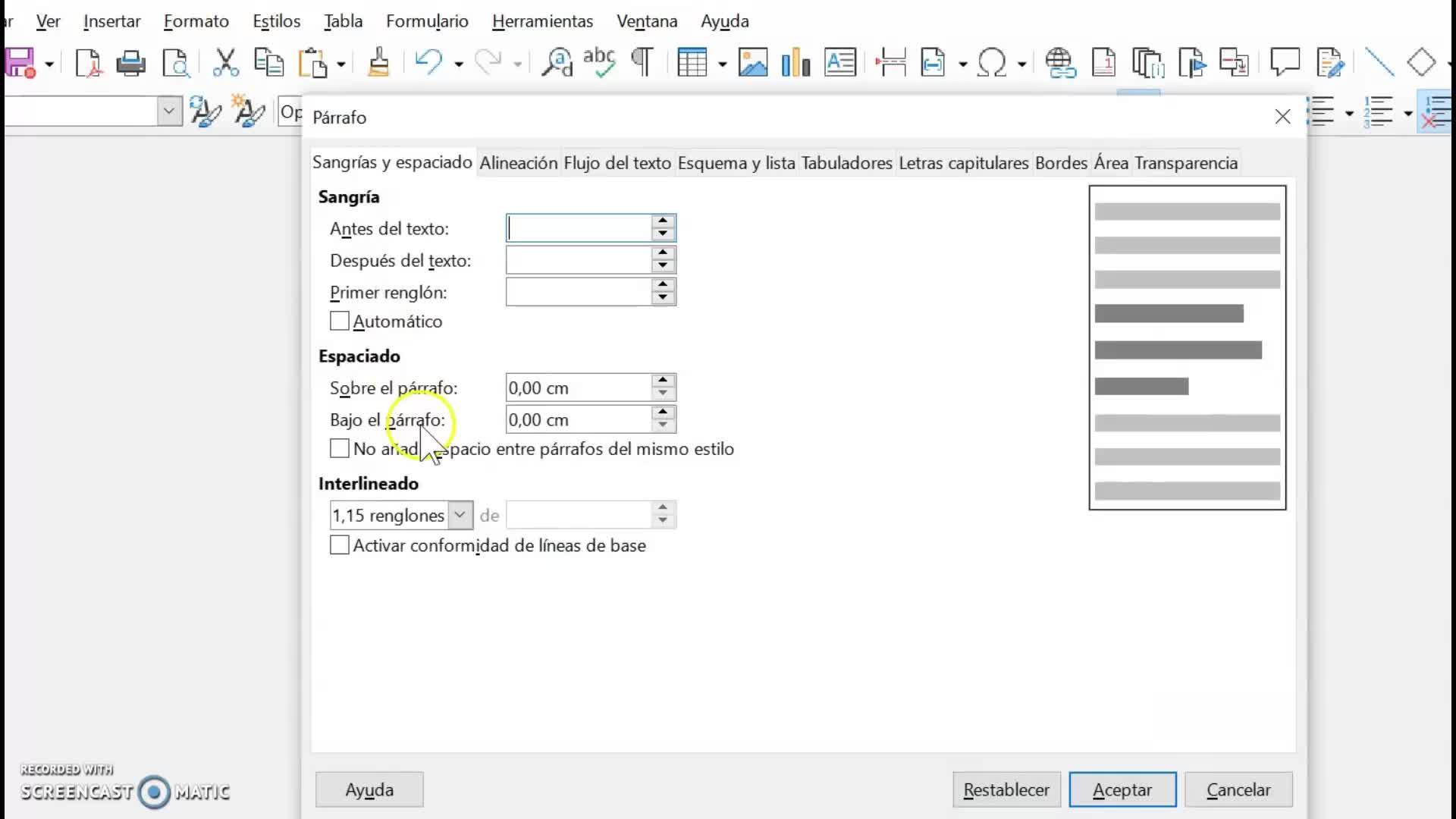The height and width of the screenshot is (819, 1456).
Task: Click the Undo arrow icon
Action: [428, 63]
